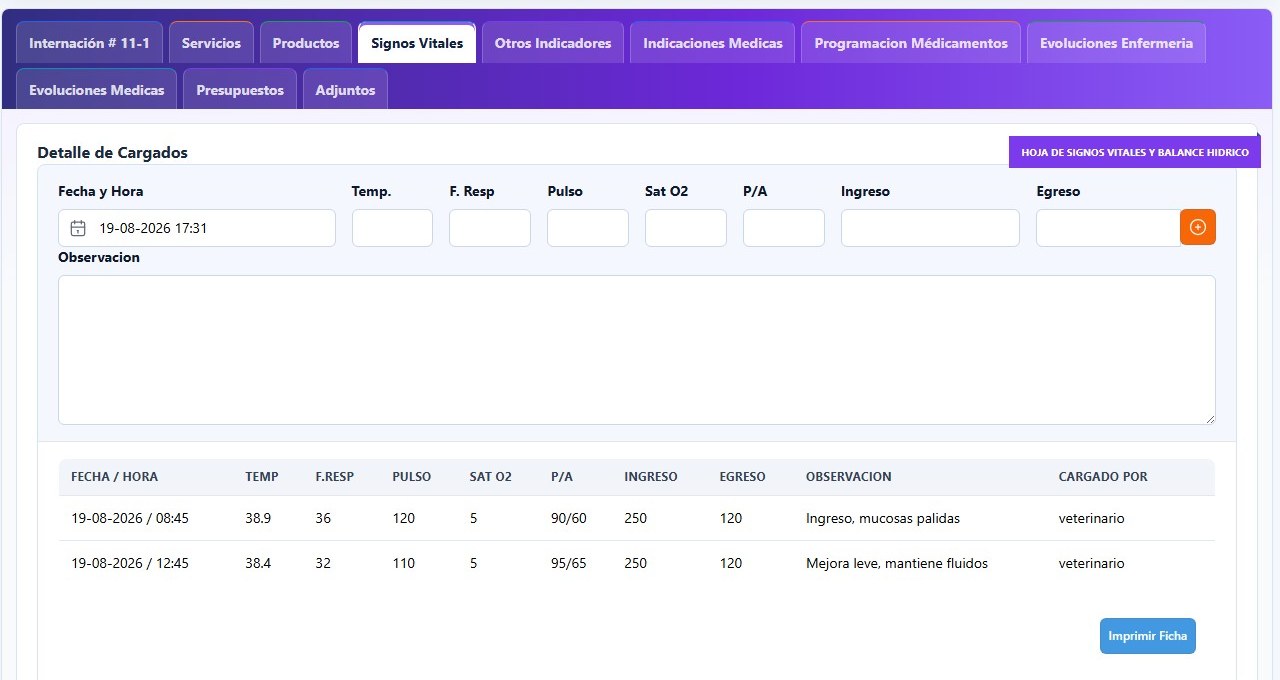The width and height of the screenshot is (1280, 680).
Task: Click the Imprimir Ficha button
Action: pyautogui.click(x=1148, y=636)
